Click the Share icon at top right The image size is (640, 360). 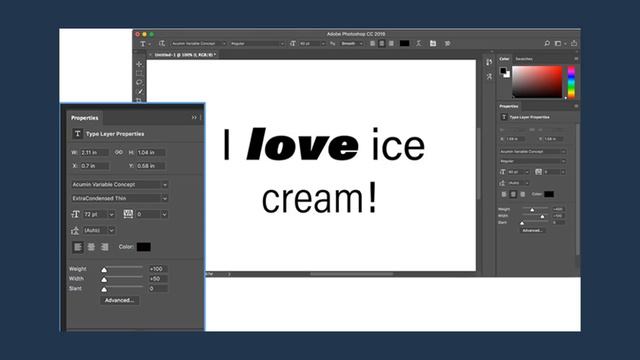click(574, 43)
